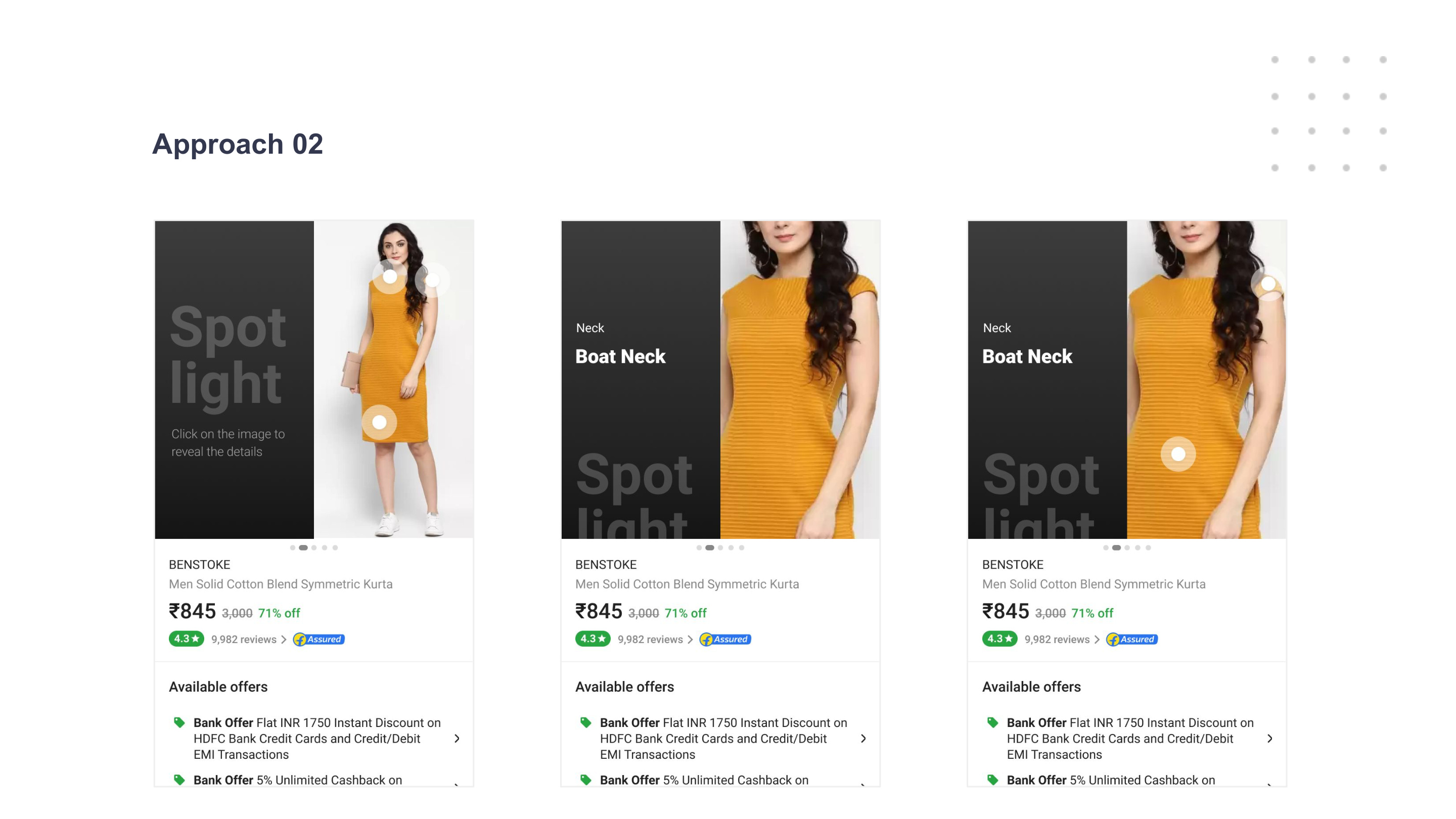The width and height of the screenshot is (1456, 819).
Task: Click 'Men Solid Cotton Blend Symmetric Kurta' in first card
Action: click(x=281, y=584)
